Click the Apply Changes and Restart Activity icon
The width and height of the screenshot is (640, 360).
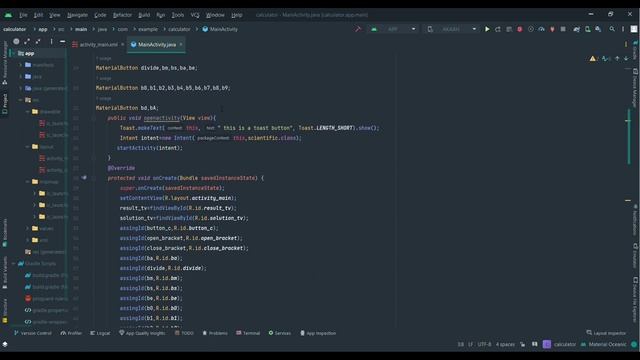498,29
